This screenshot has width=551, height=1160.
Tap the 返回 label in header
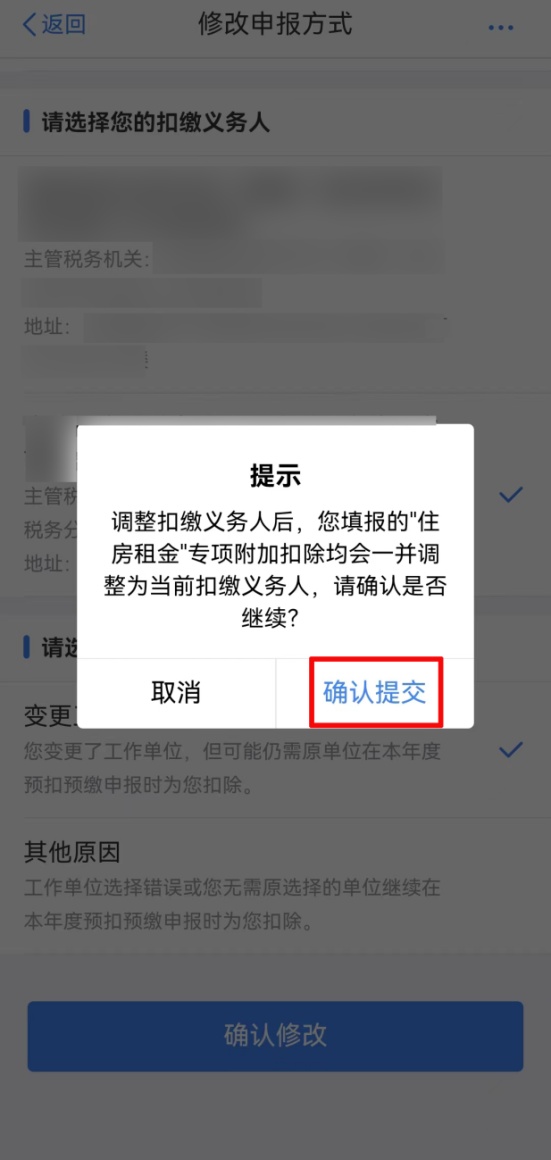pyautogui.click(x=64, y=25)
